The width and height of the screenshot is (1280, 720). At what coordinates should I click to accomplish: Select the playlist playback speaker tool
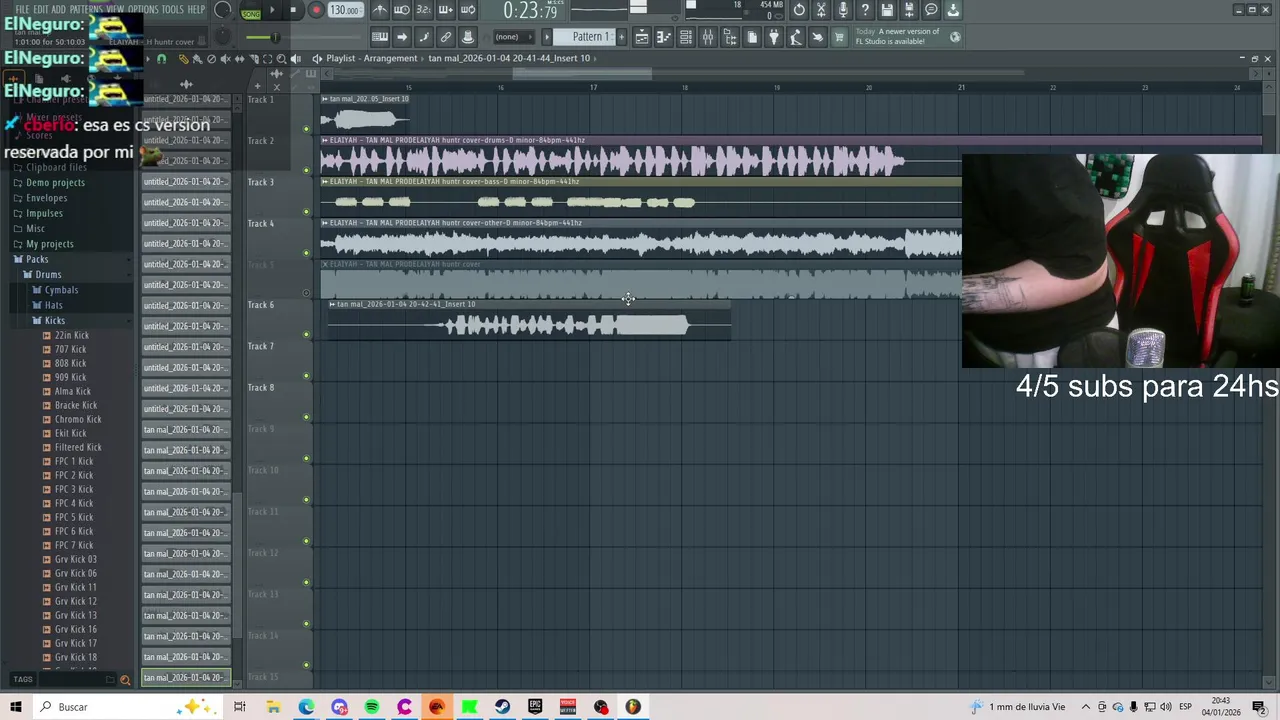[x=295, y=59]
